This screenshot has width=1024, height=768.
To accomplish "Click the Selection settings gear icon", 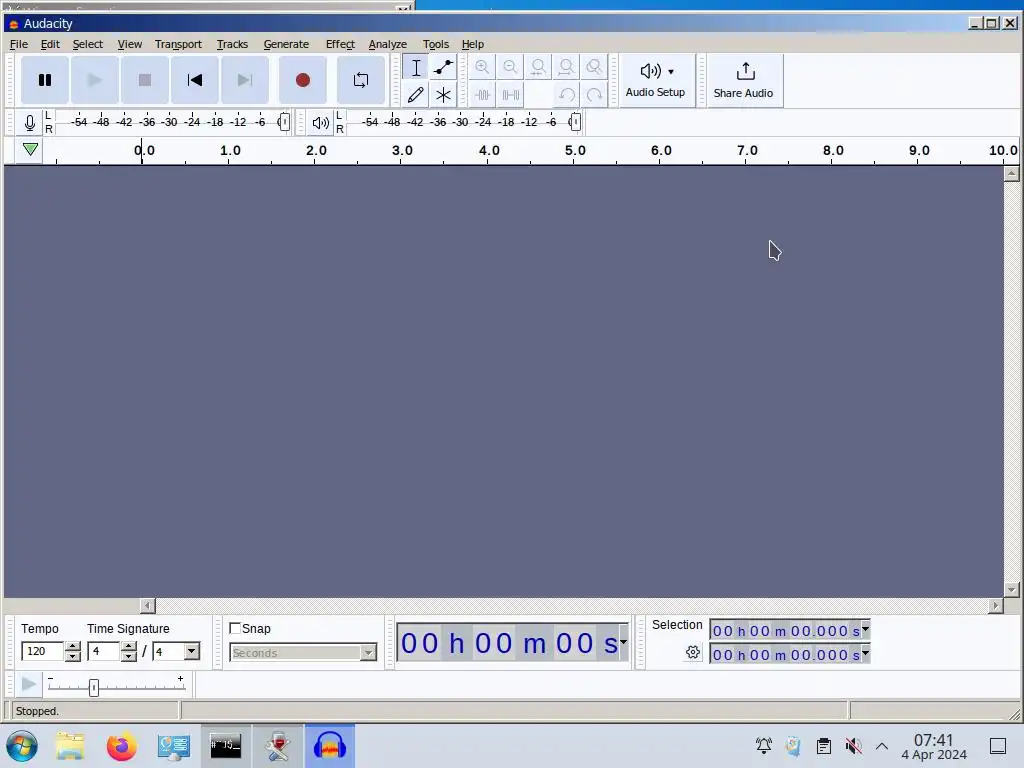I will (x=693, y=652).
